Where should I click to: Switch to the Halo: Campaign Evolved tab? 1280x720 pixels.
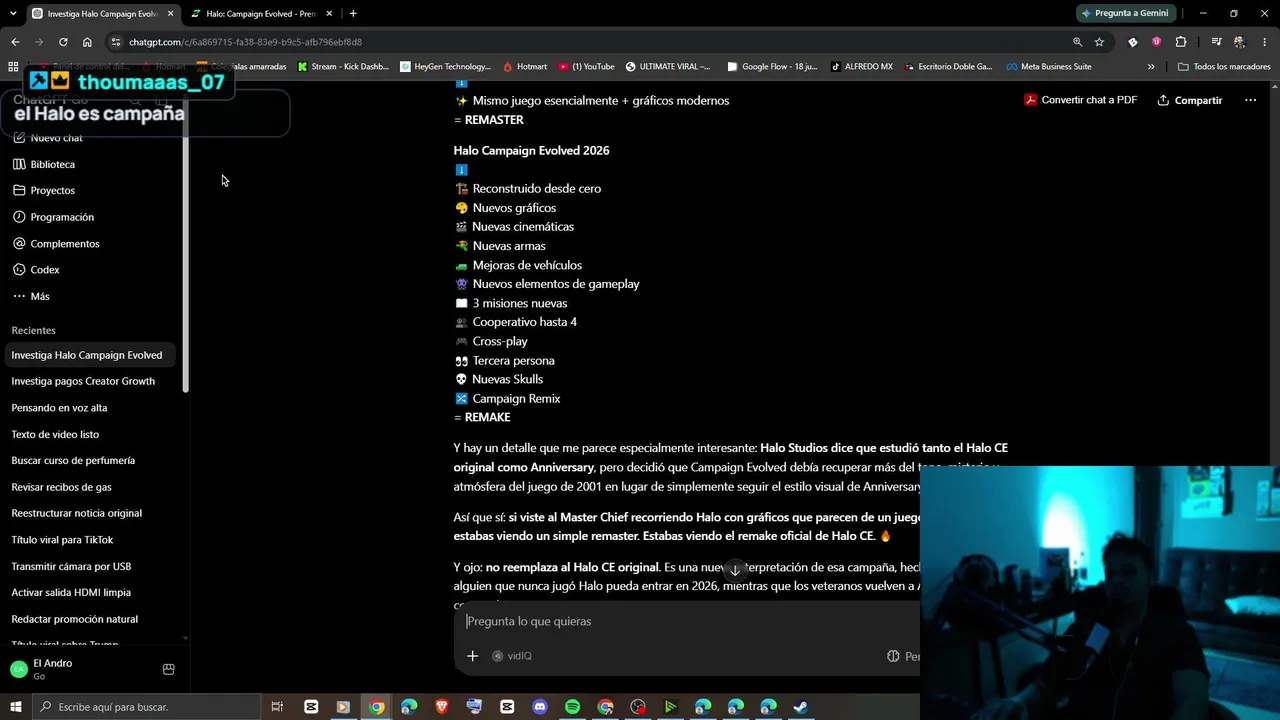pos(260,13)
